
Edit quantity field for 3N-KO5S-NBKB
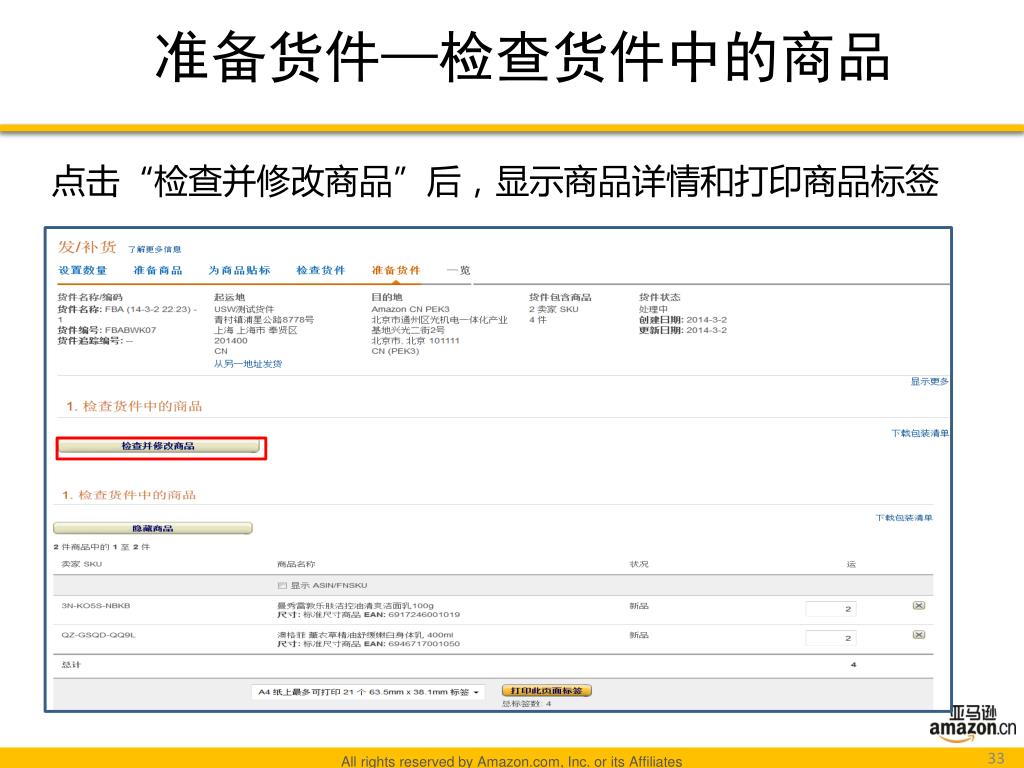[831, 609]
